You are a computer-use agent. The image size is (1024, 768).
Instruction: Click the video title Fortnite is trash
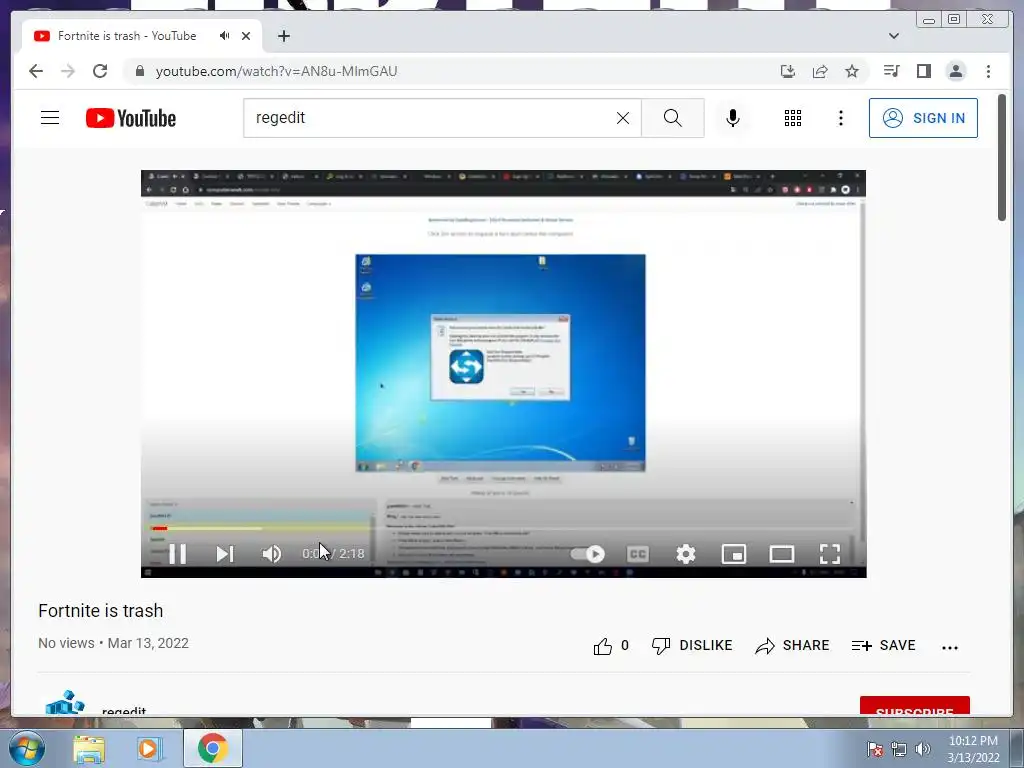pyautogui.click(x=101, y=611)
